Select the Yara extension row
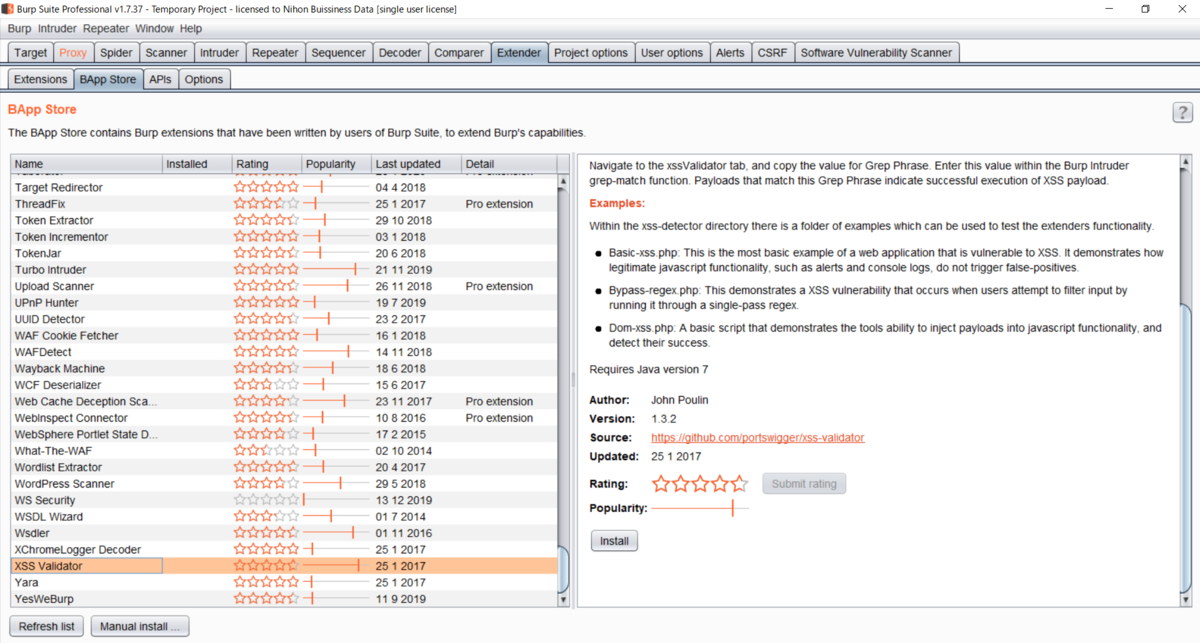This screenshot has height=643, width=1200. click(x=284, y=582)
